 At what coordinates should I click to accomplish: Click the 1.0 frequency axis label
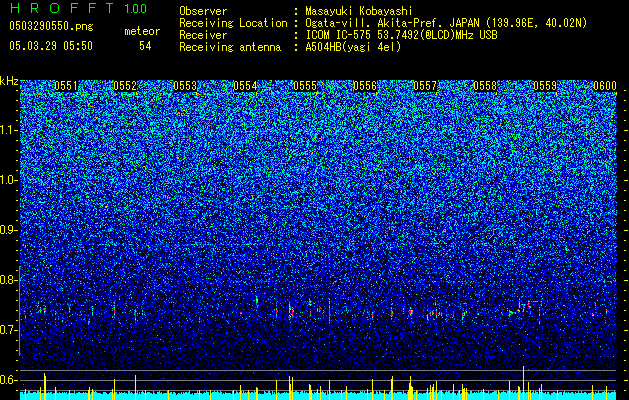click(9, 180)
